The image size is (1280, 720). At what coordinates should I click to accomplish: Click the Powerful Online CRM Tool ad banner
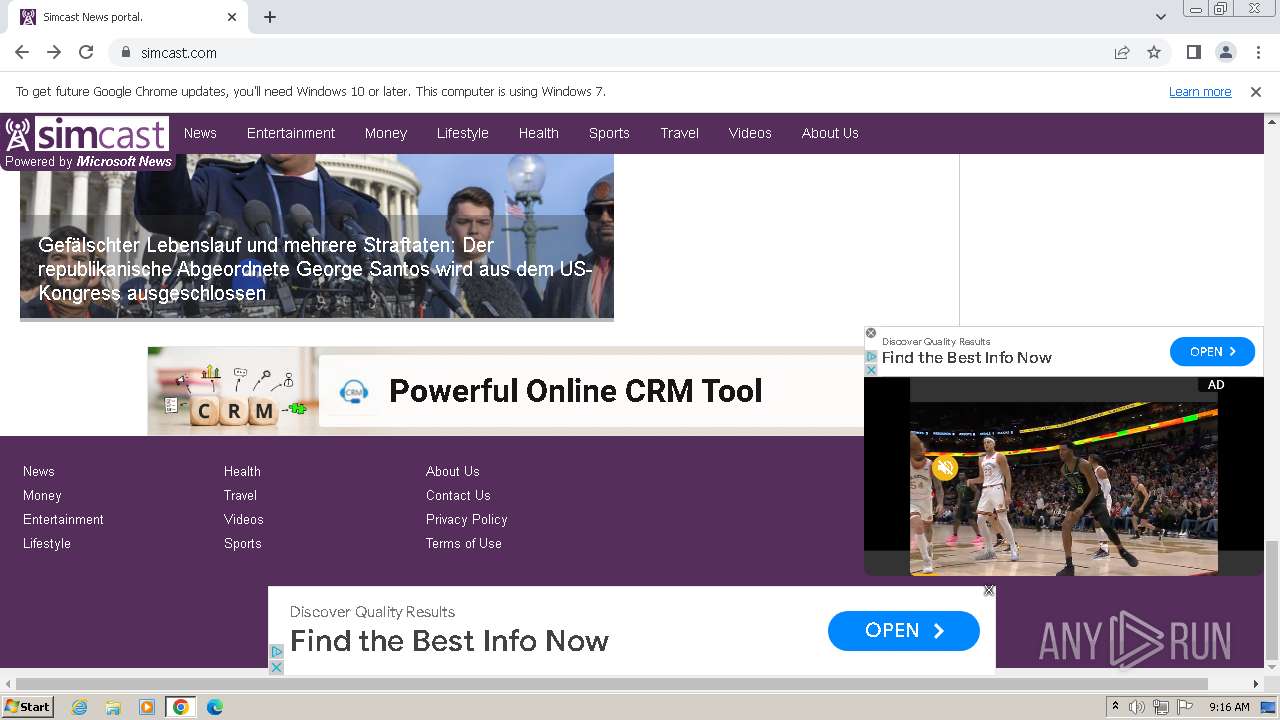tap(506, 391)
